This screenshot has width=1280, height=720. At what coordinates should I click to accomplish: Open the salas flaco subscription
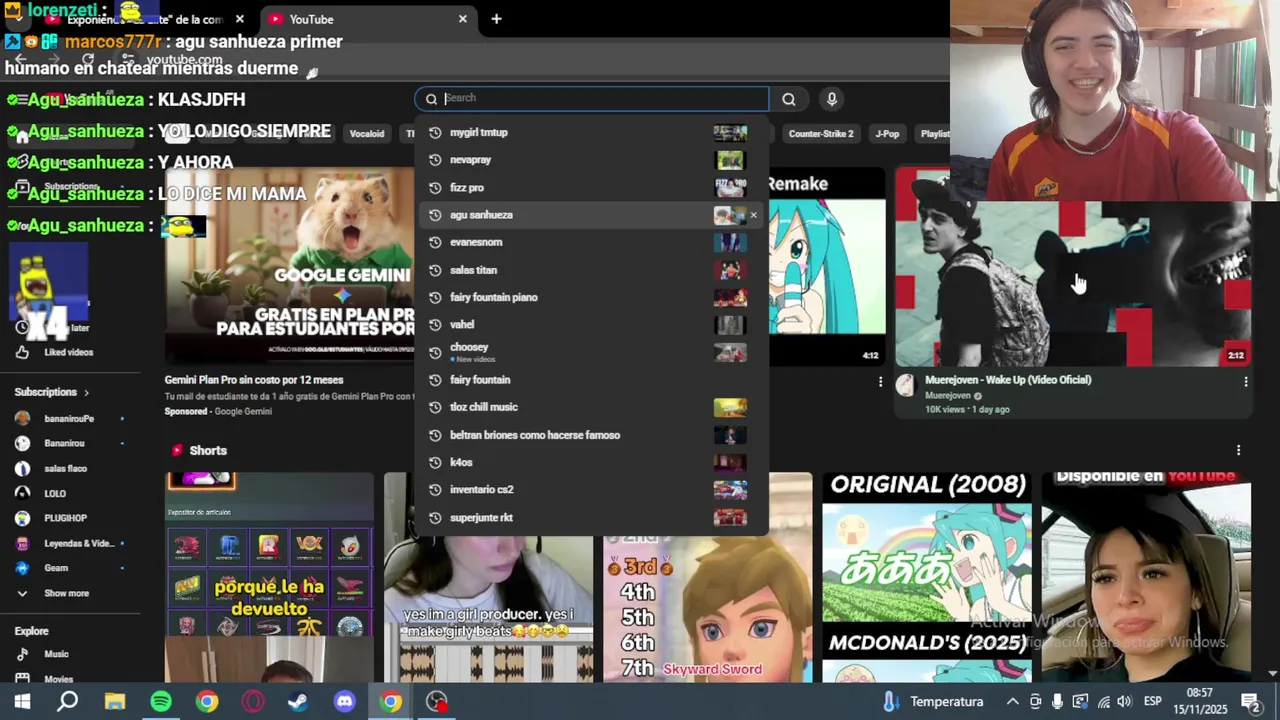70,468
